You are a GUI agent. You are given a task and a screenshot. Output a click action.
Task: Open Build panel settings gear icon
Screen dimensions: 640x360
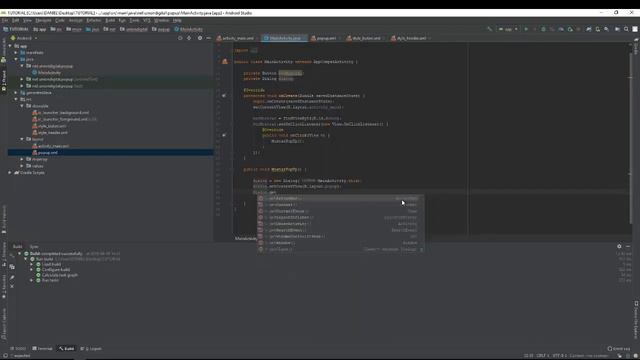[x=619, y=247]
